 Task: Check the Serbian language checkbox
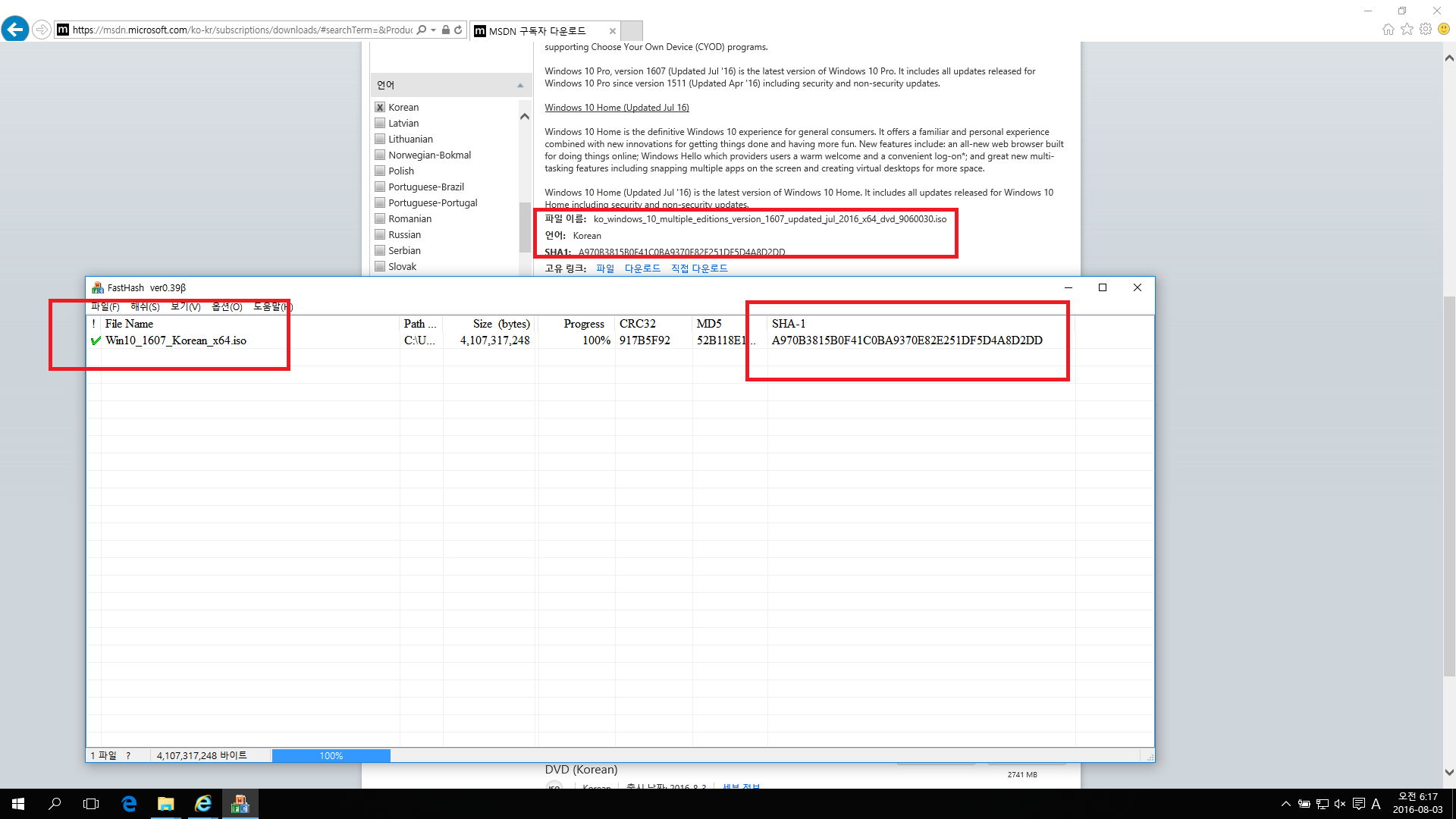380,250
